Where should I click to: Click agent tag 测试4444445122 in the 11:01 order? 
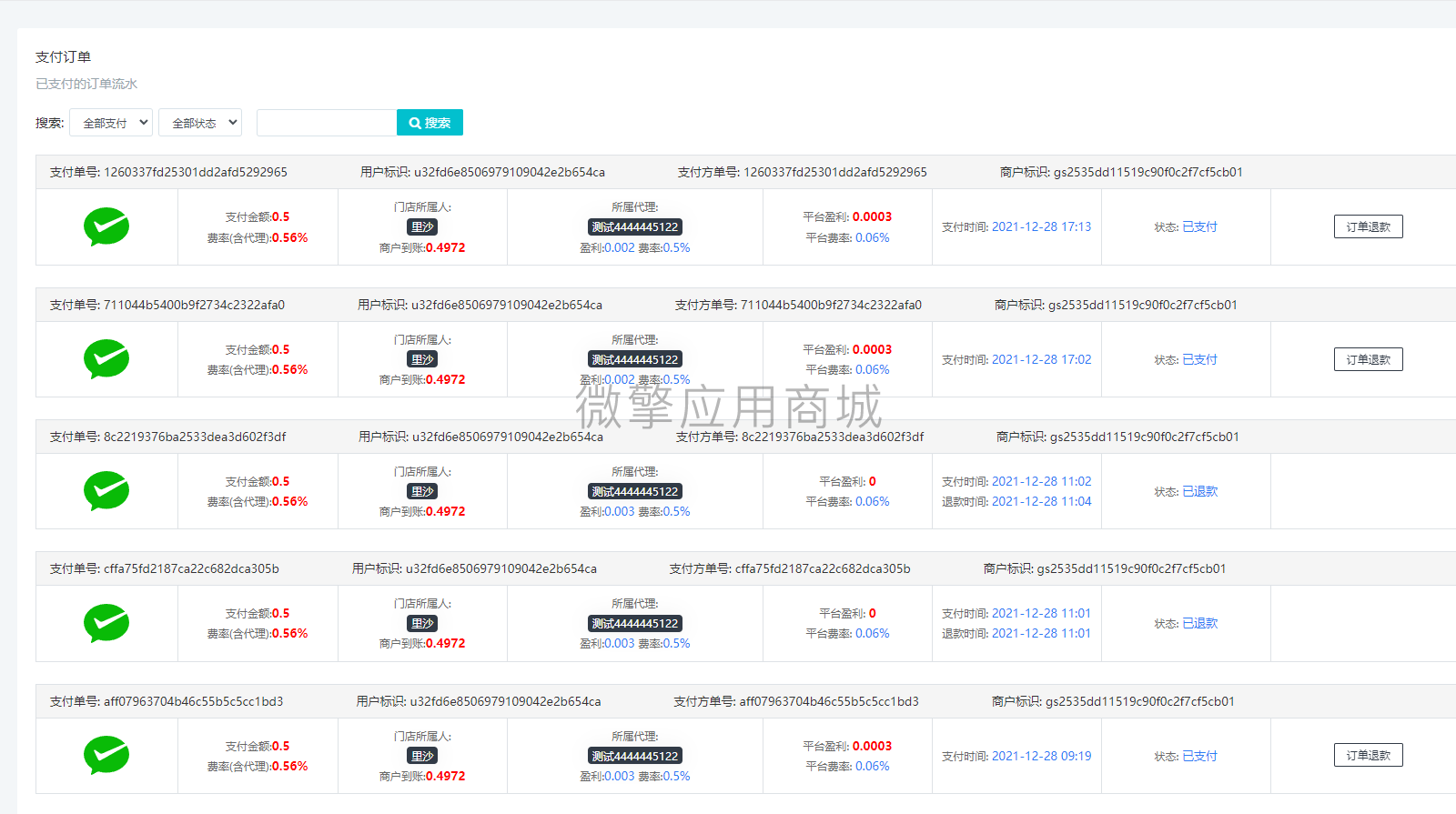(635, 623)
